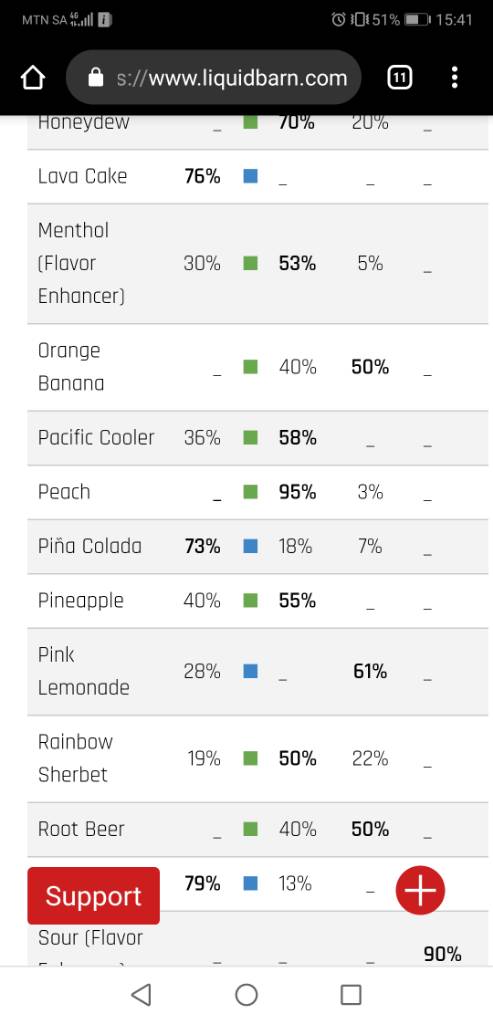
Task: Open the tab switcher showing 11 tabs
Action: [400, 78]
